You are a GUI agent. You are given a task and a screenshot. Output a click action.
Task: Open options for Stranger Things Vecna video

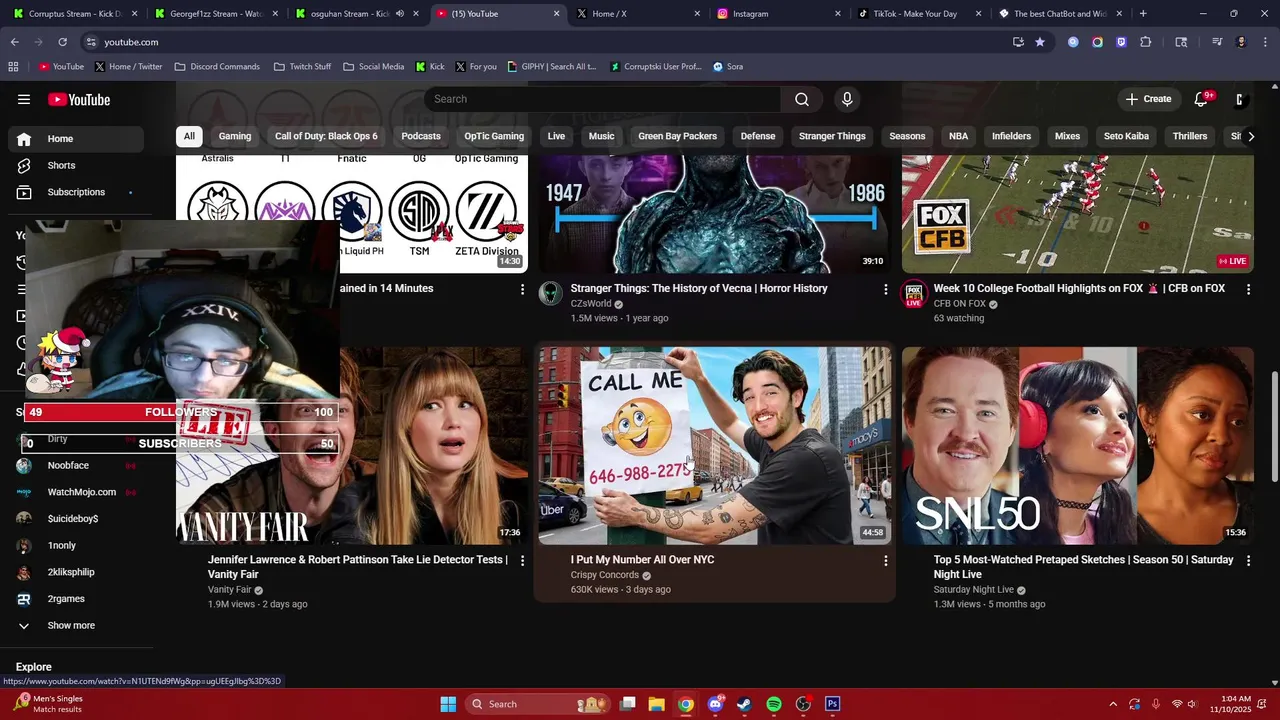point(885,289)
